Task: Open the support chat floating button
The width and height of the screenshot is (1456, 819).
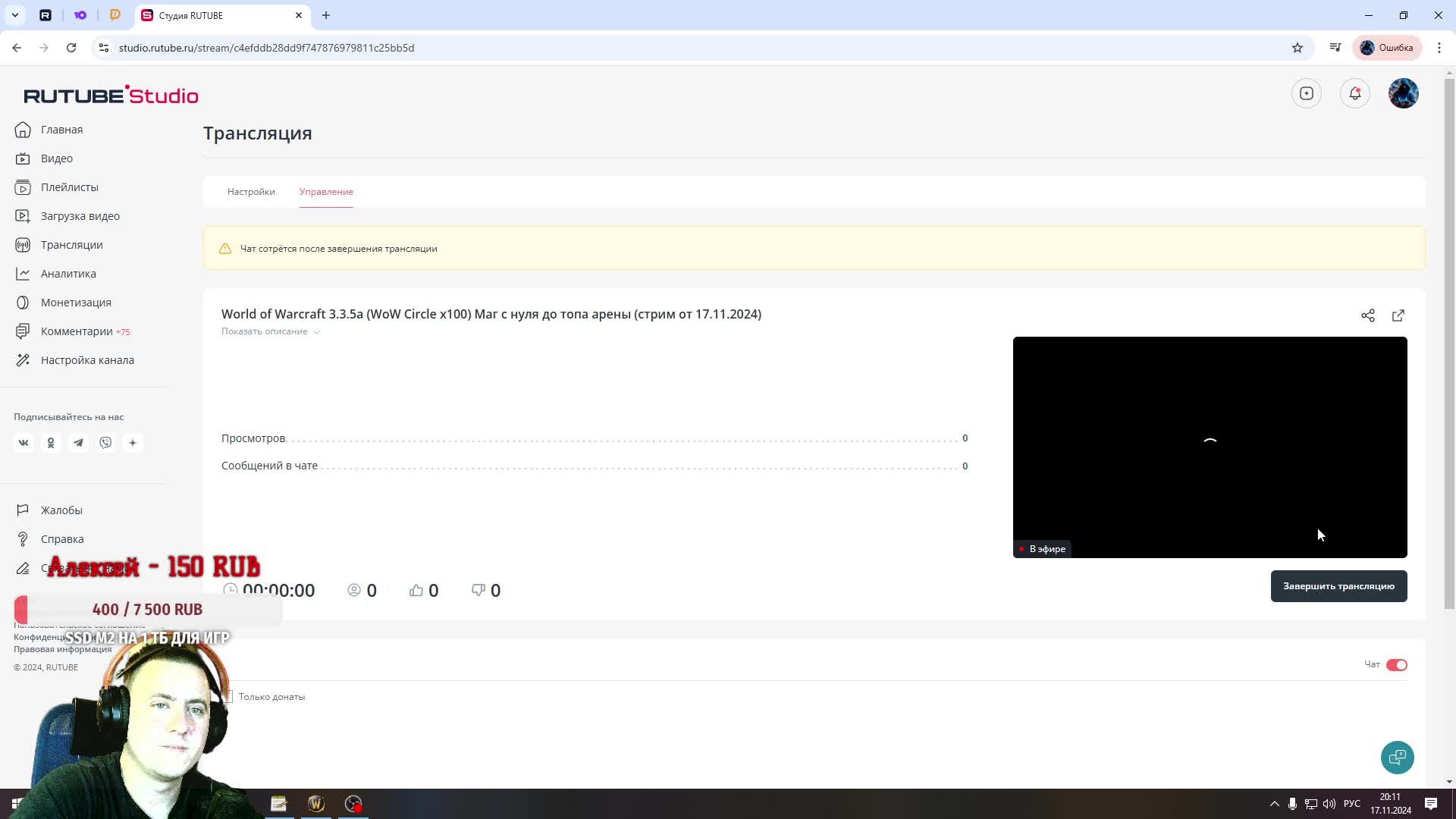Action: (x=1398, y=758)
